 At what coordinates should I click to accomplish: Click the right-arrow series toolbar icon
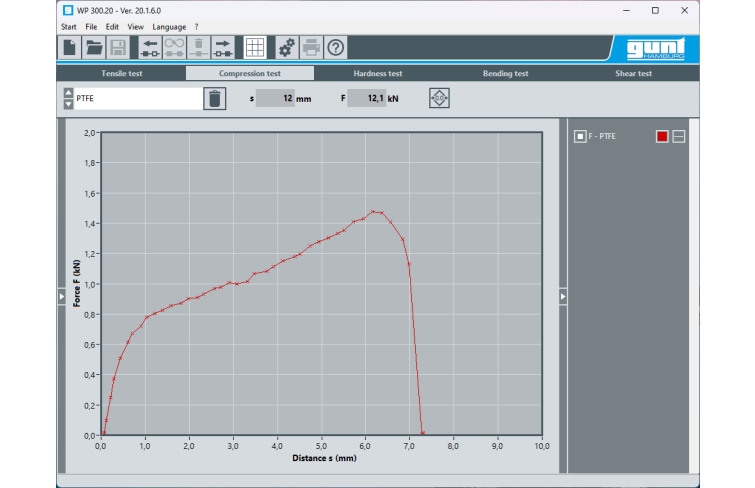coord(222,47)
